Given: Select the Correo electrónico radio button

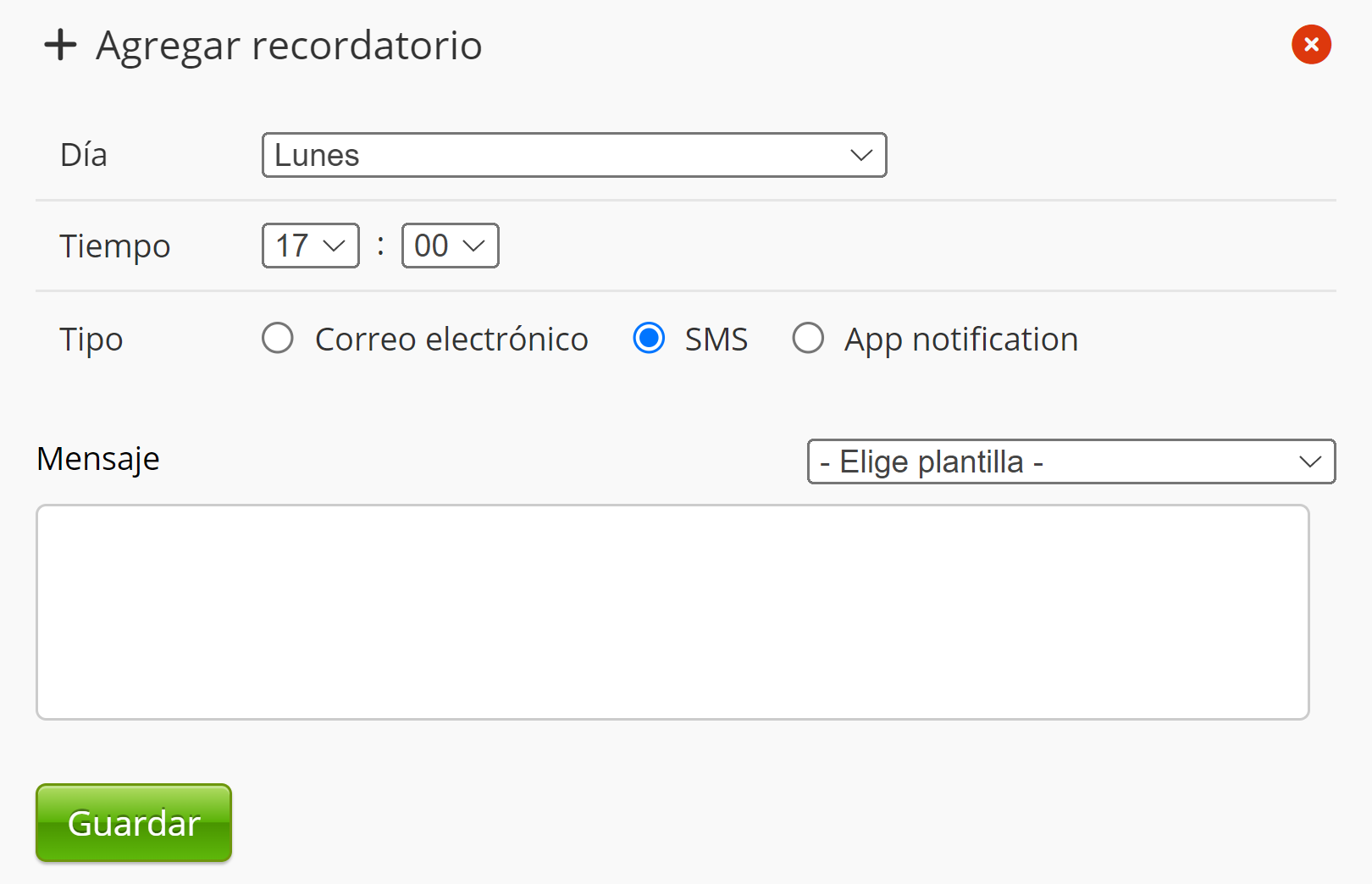Looking at the screenshot, I should point(278,338).
